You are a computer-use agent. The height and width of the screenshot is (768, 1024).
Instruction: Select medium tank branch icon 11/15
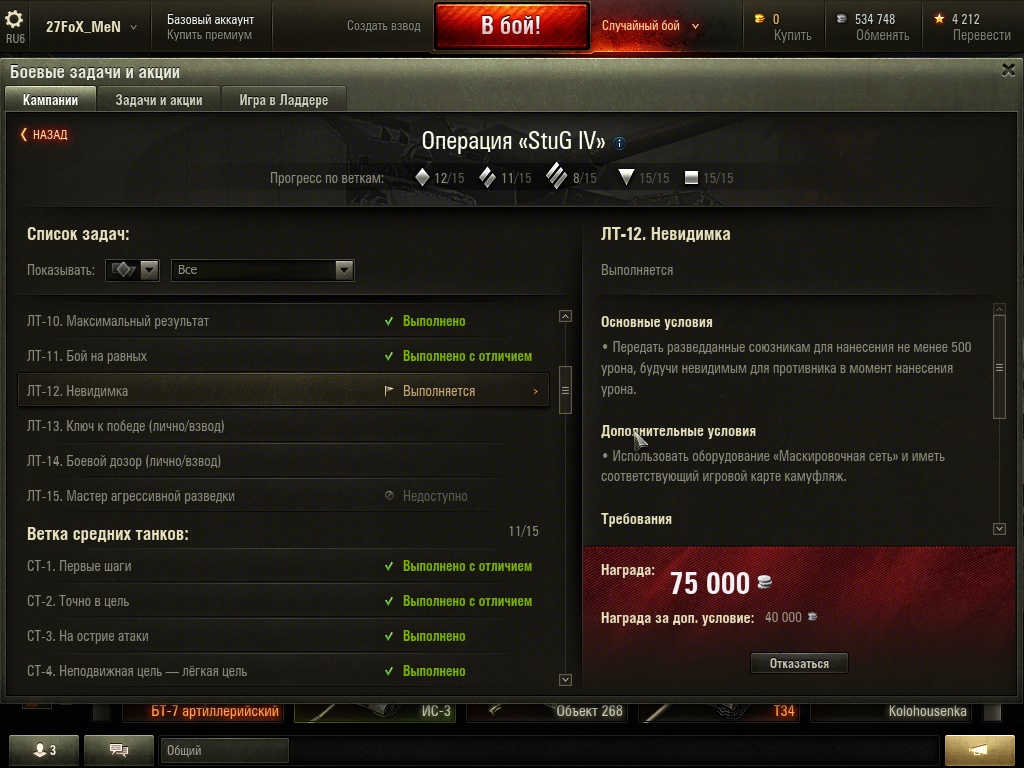[x=487, y=177]
